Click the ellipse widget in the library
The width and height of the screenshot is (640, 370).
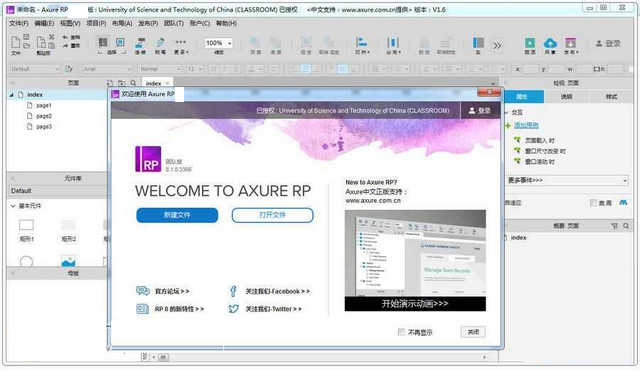click(x=27, y=261)
